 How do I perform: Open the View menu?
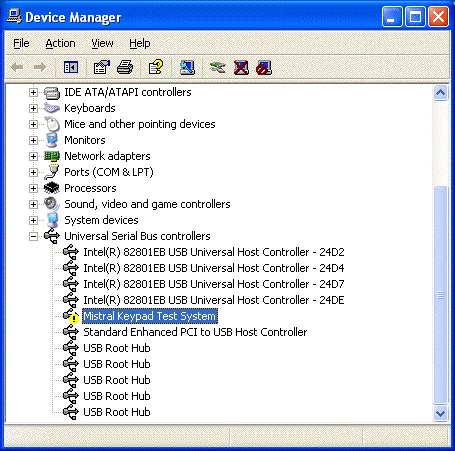(102, 43)
